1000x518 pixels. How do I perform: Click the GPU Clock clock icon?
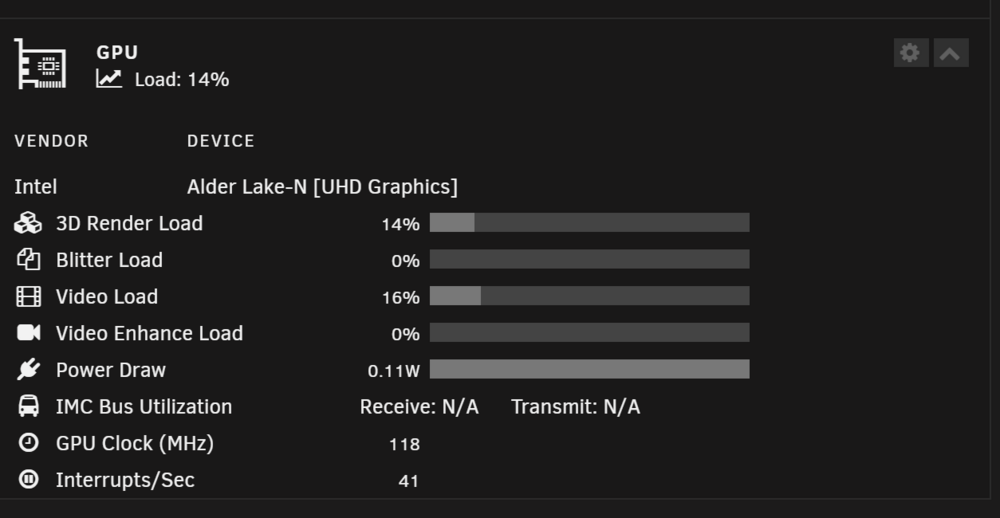point(28,442)
